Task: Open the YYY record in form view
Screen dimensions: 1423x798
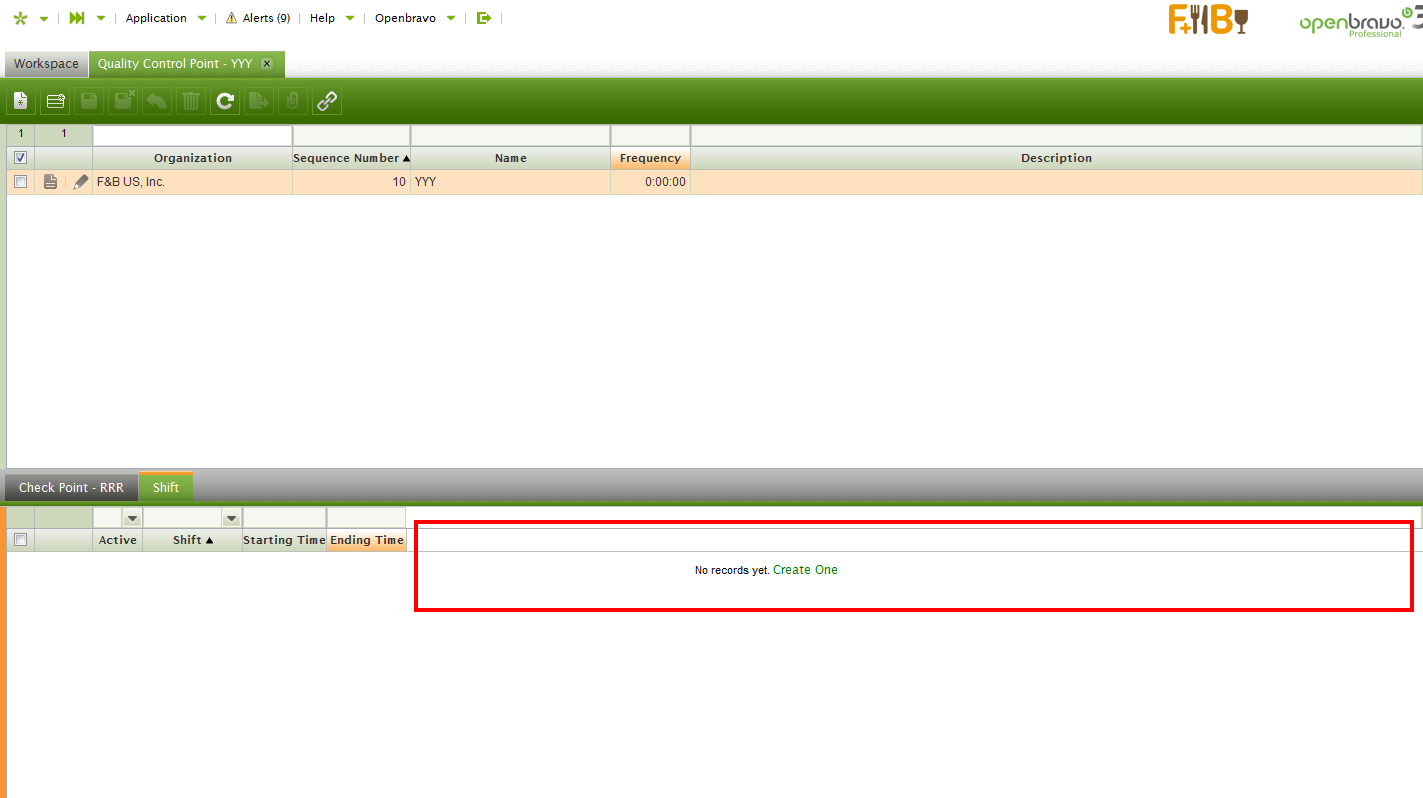Action: tap(51, 182)
